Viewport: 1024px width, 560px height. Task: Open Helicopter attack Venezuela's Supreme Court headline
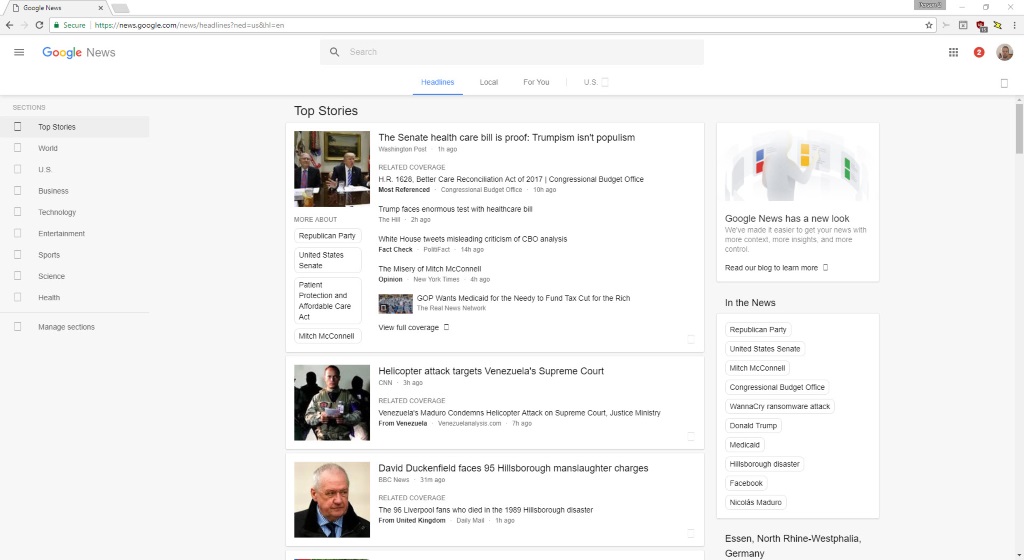pos(491,371)
